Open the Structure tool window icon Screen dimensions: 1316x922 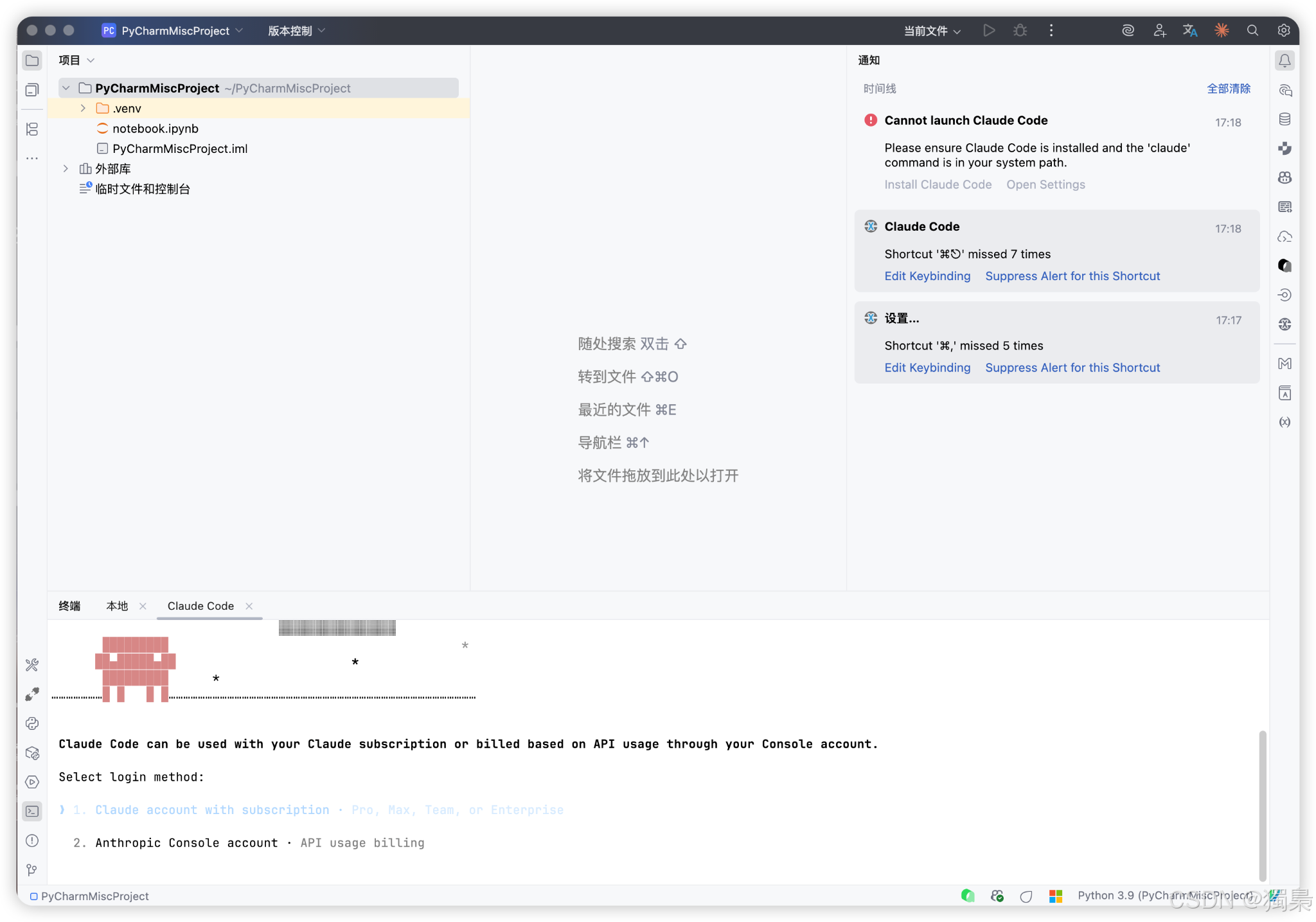pos(32,129)
